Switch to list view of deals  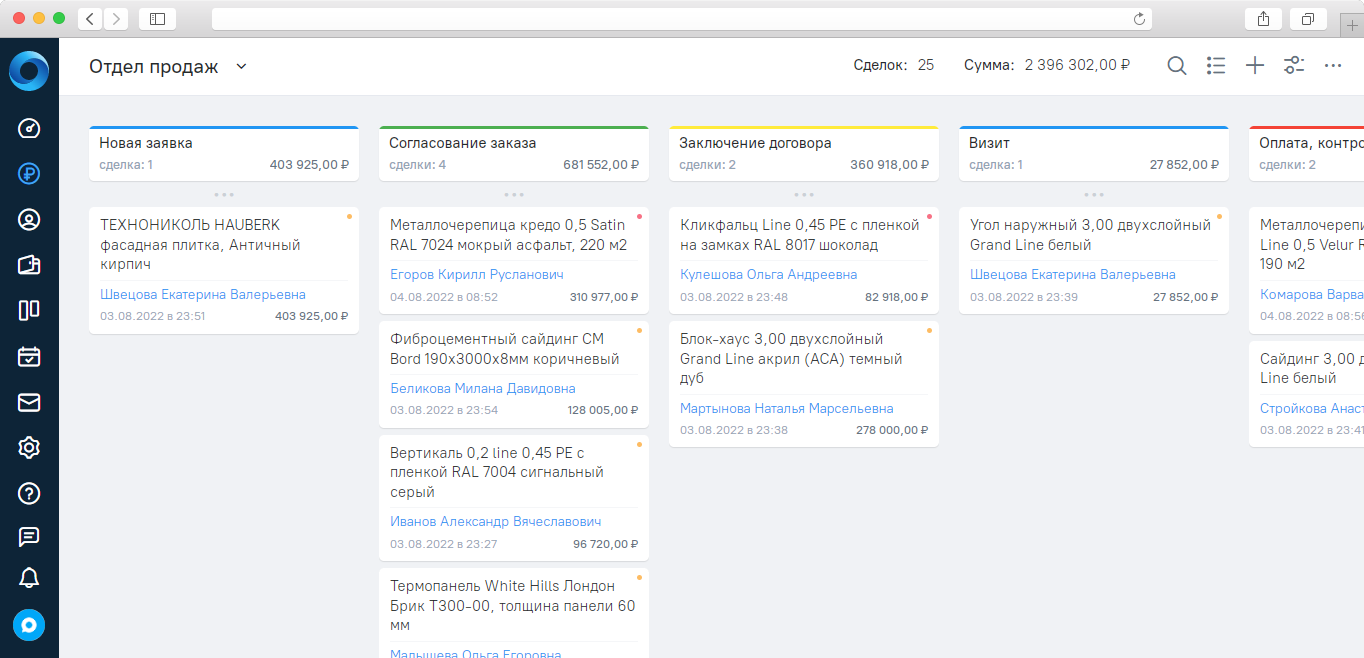coord(1216,65)
